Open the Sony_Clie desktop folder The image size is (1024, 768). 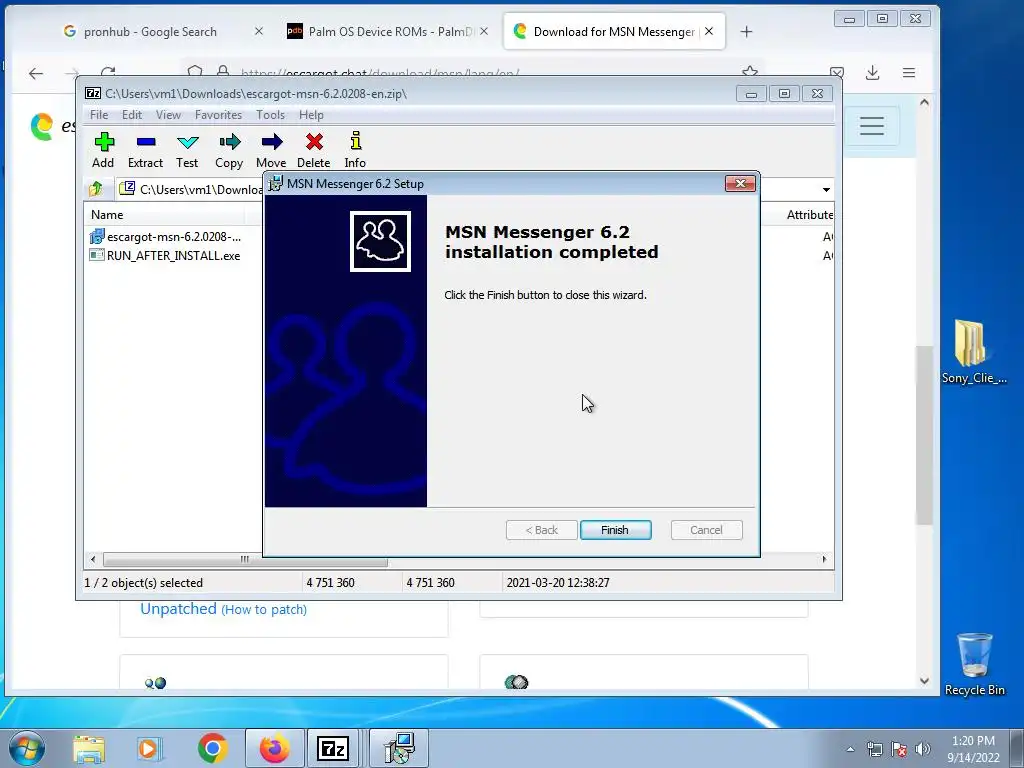(974, 351)
